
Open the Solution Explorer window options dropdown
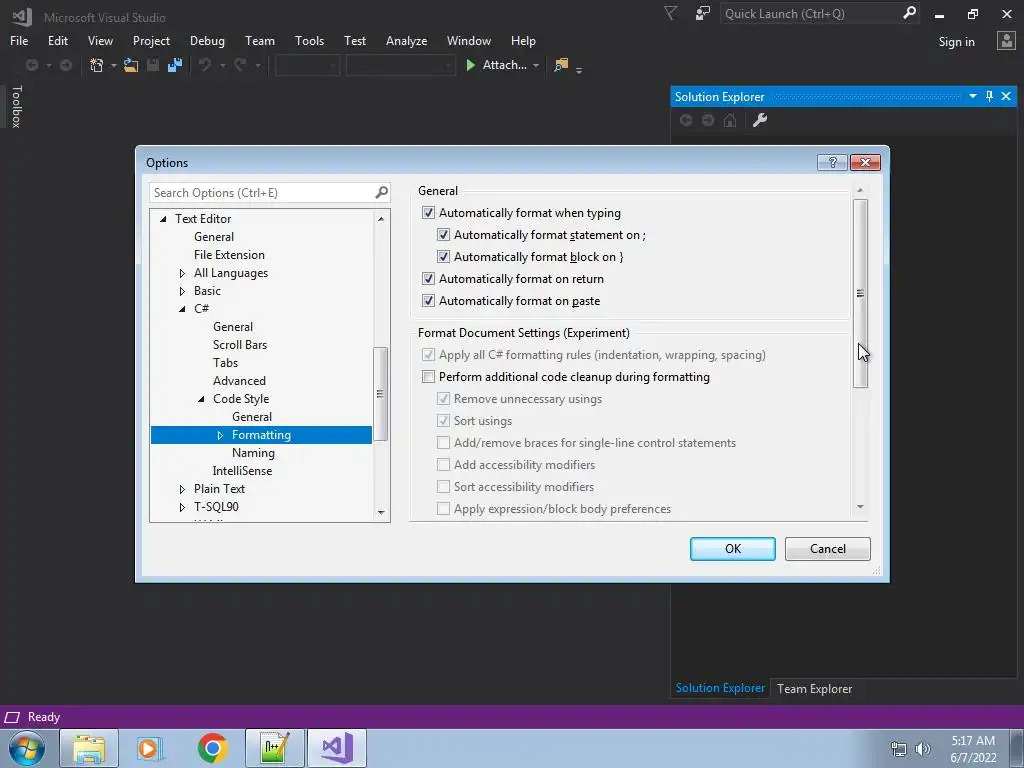coord(972,97)
